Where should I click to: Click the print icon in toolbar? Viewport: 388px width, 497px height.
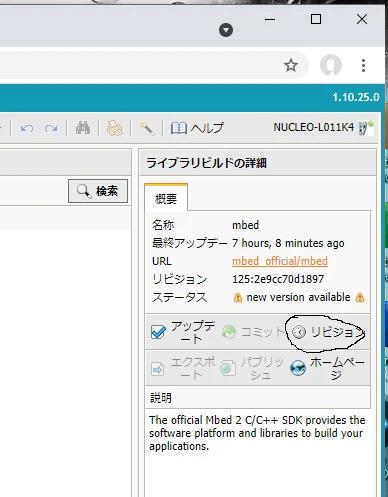(x=114, y=128)
